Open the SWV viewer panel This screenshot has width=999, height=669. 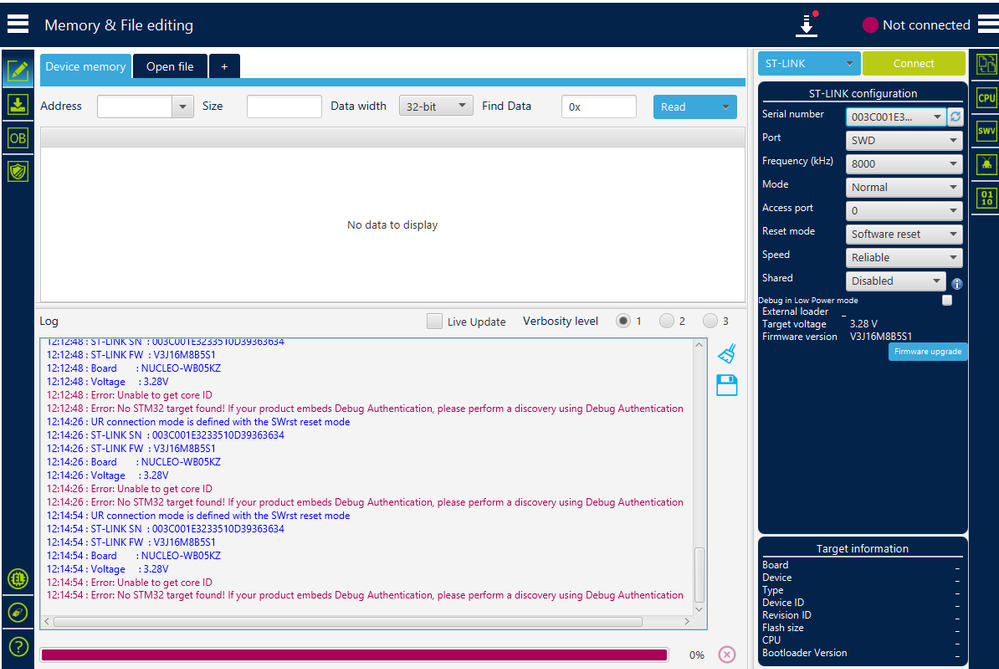coord(985,130)
